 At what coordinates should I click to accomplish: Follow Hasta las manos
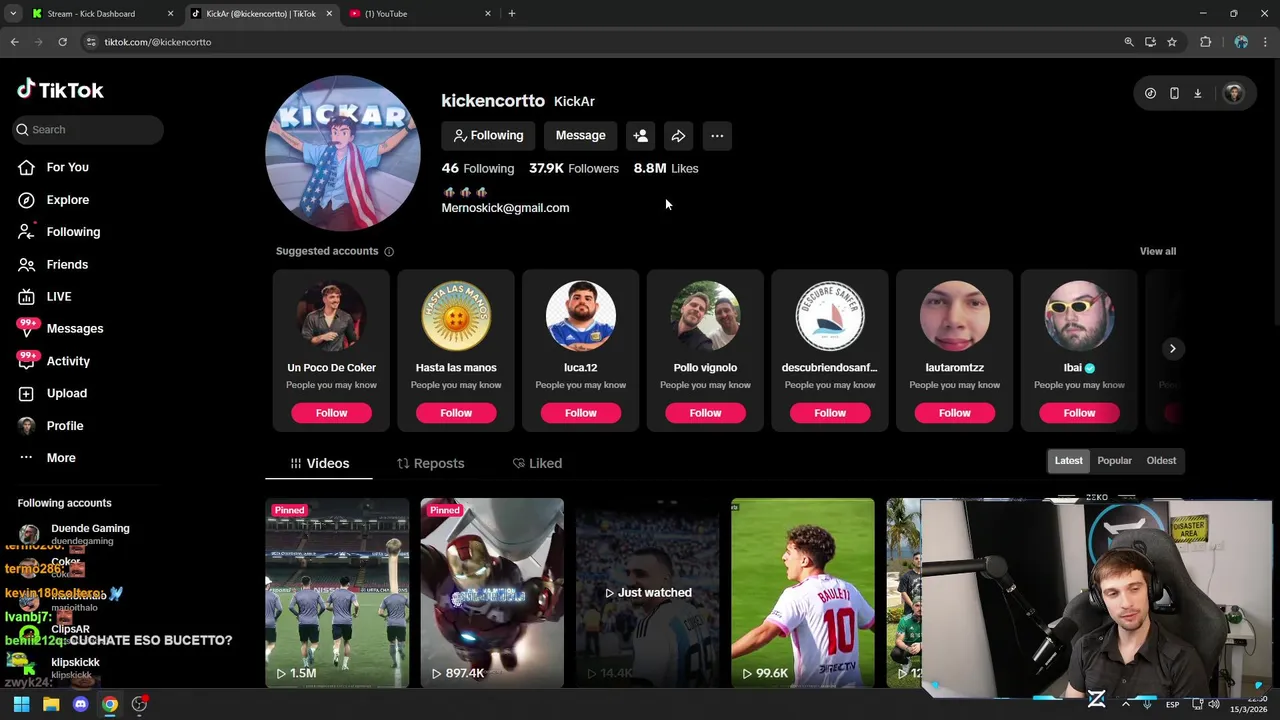(456, 413)
